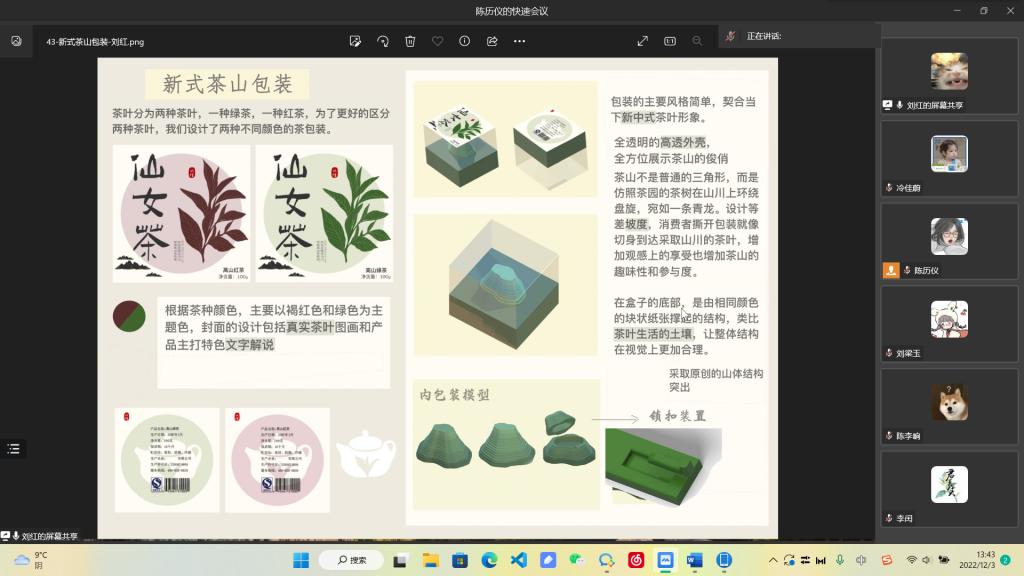Delete the picture with the trash icon
The width and height of the screenshot is (1024, 576).
[x=410, y=41]
